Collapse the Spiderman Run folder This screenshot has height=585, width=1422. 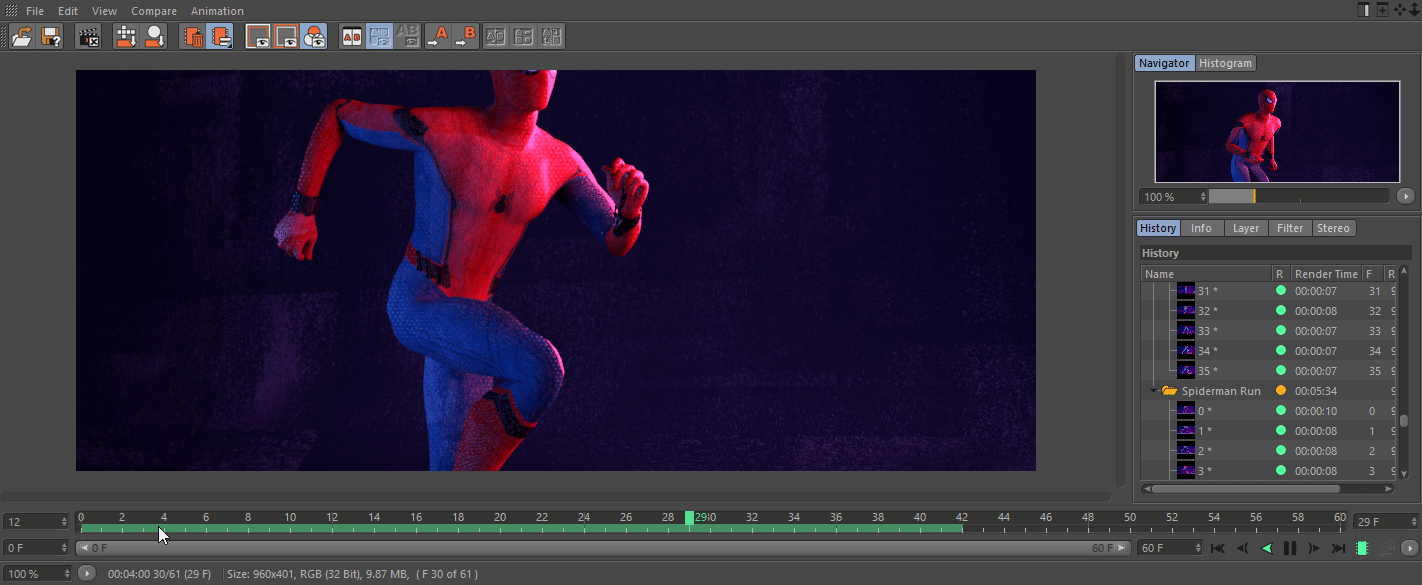[1155, 391]
